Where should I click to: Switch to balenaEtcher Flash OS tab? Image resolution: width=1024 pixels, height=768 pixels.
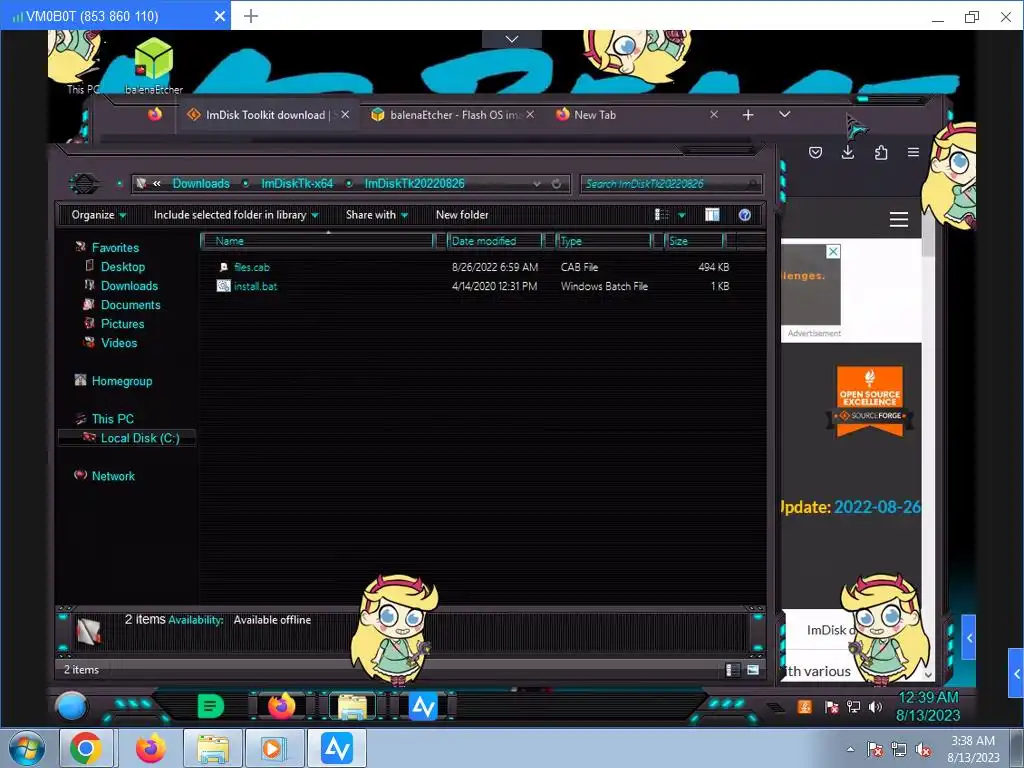[x=452, y=115]
